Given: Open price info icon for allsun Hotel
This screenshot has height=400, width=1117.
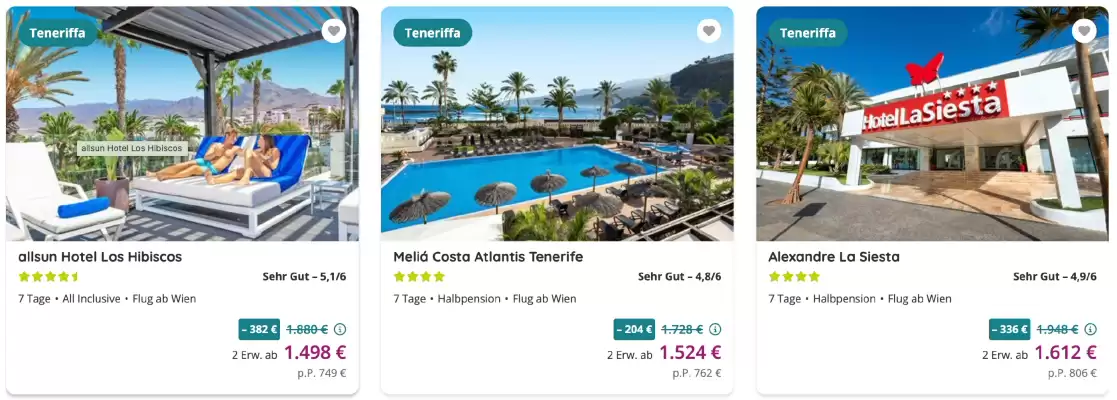Looking at the screenshot, I should tap(340, 329).
